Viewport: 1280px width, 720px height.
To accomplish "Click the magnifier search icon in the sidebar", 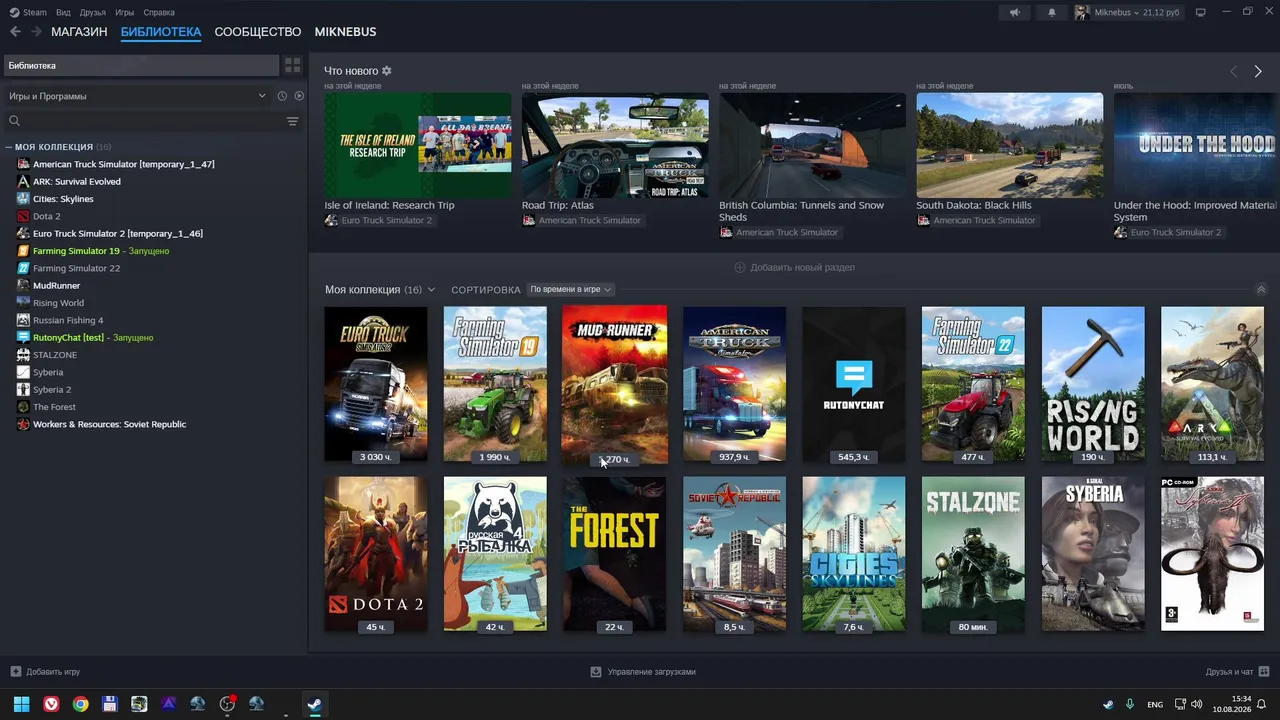I will (x=14, y=121).
